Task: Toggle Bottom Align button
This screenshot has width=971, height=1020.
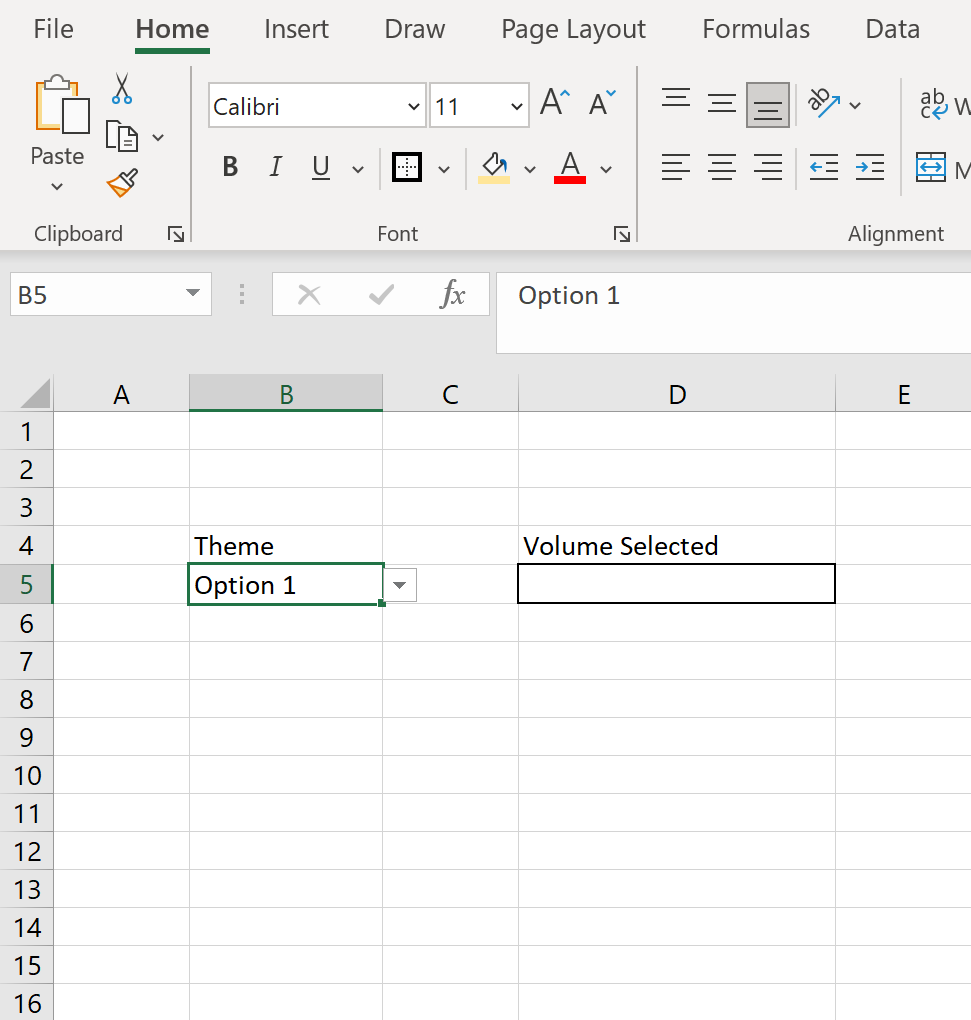Action: tap(768, 105)
